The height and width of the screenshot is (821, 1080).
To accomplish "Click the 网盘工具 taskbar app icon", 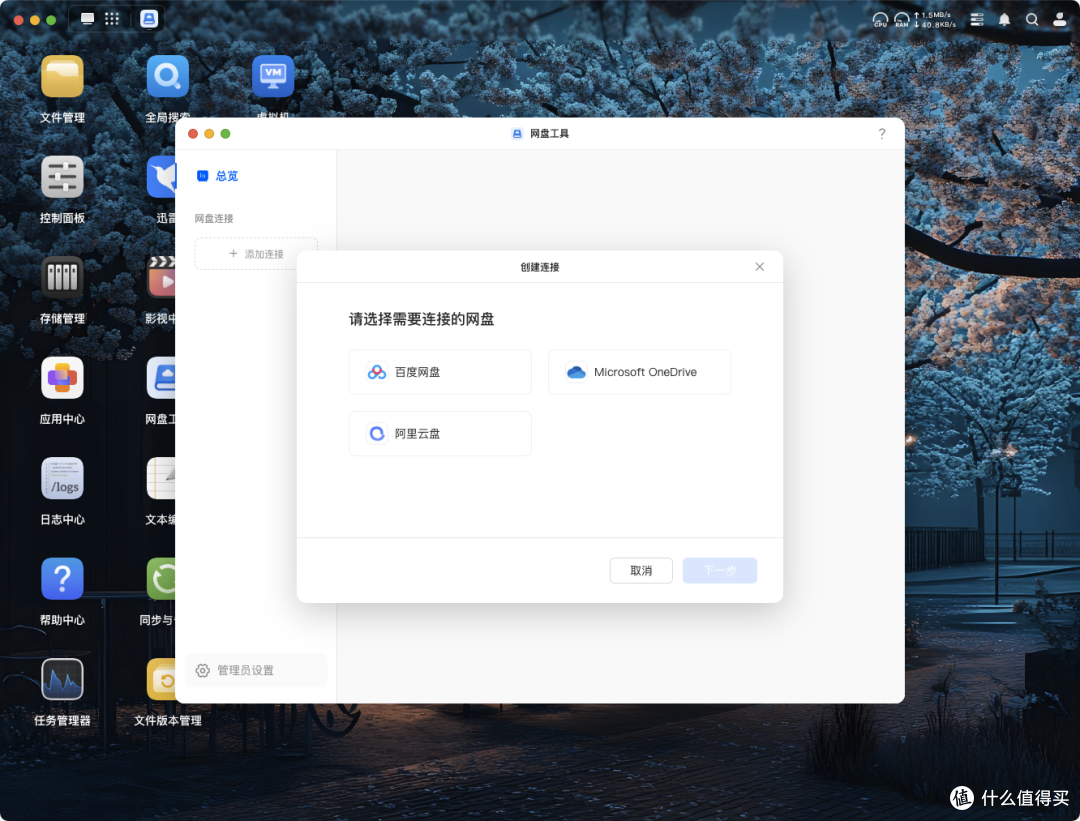I will [x=149, y=19].
